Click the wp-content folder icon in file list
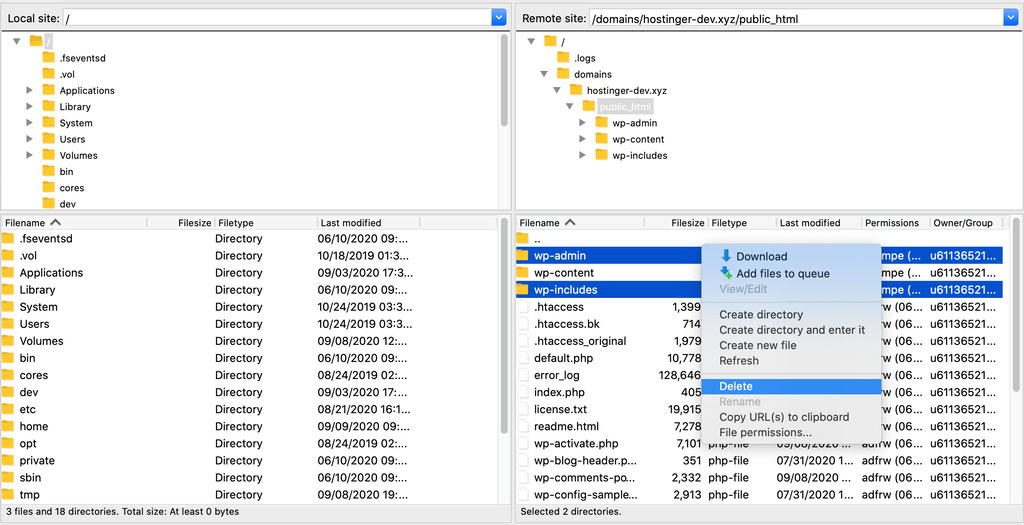Image resolution: width=1024 pixels, height=525 pixels. tap(522, 273)
